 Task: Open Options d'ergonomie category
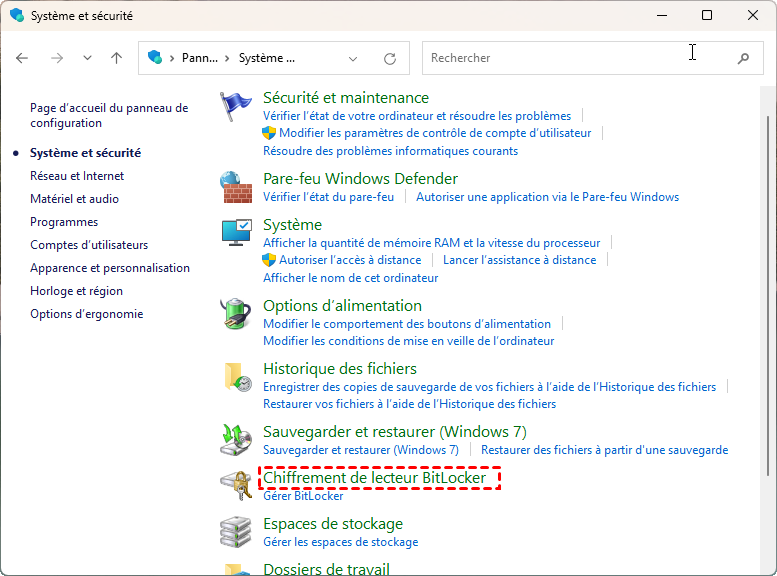86,314
